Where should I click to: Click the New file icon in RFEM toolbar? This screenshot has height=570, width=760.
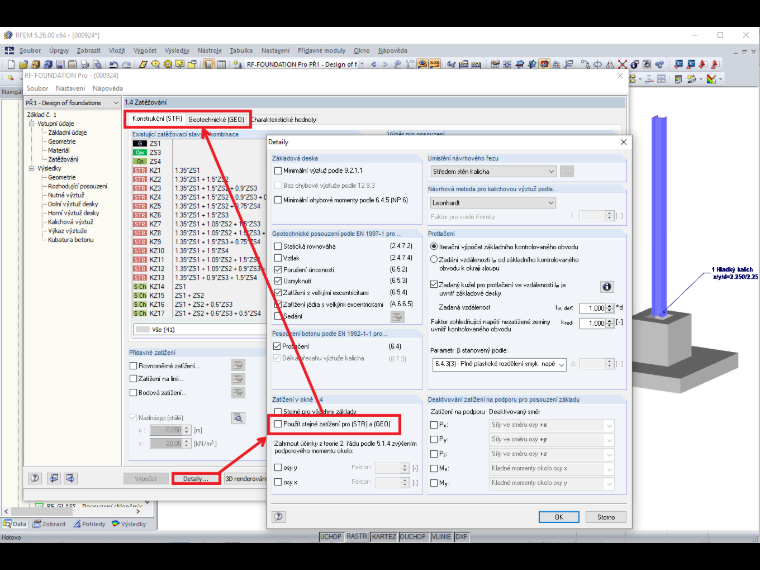point(11,64)
